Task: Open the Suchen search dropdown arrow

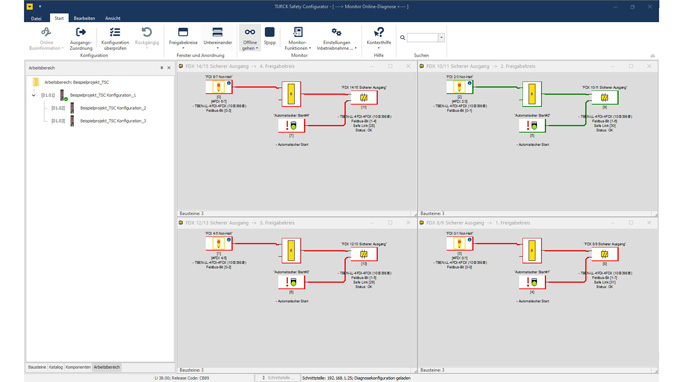Action: click(441, 38)
